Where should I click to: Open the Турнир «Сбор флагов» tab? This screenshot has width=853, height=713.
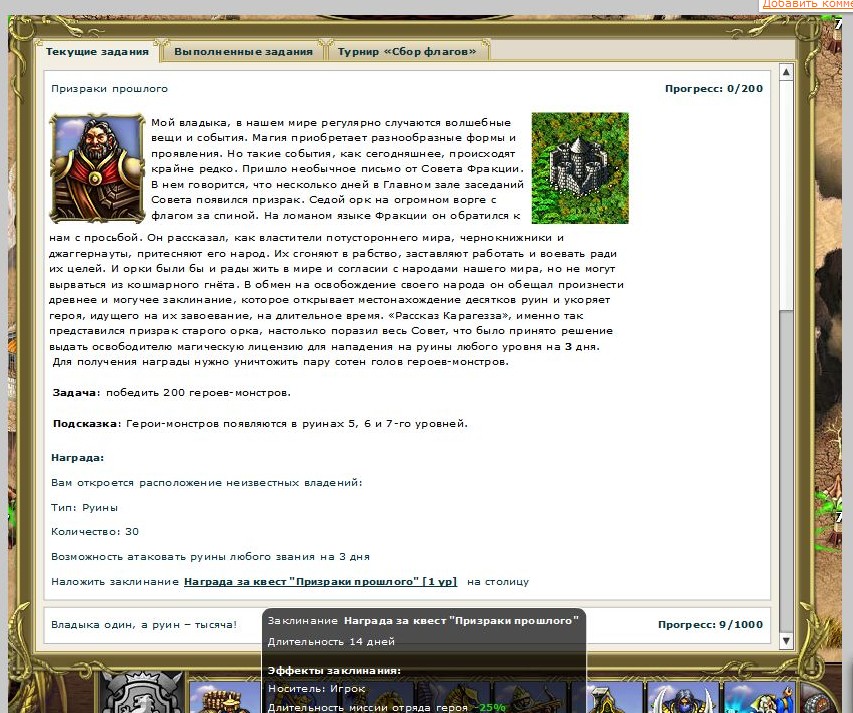[406, 51]
